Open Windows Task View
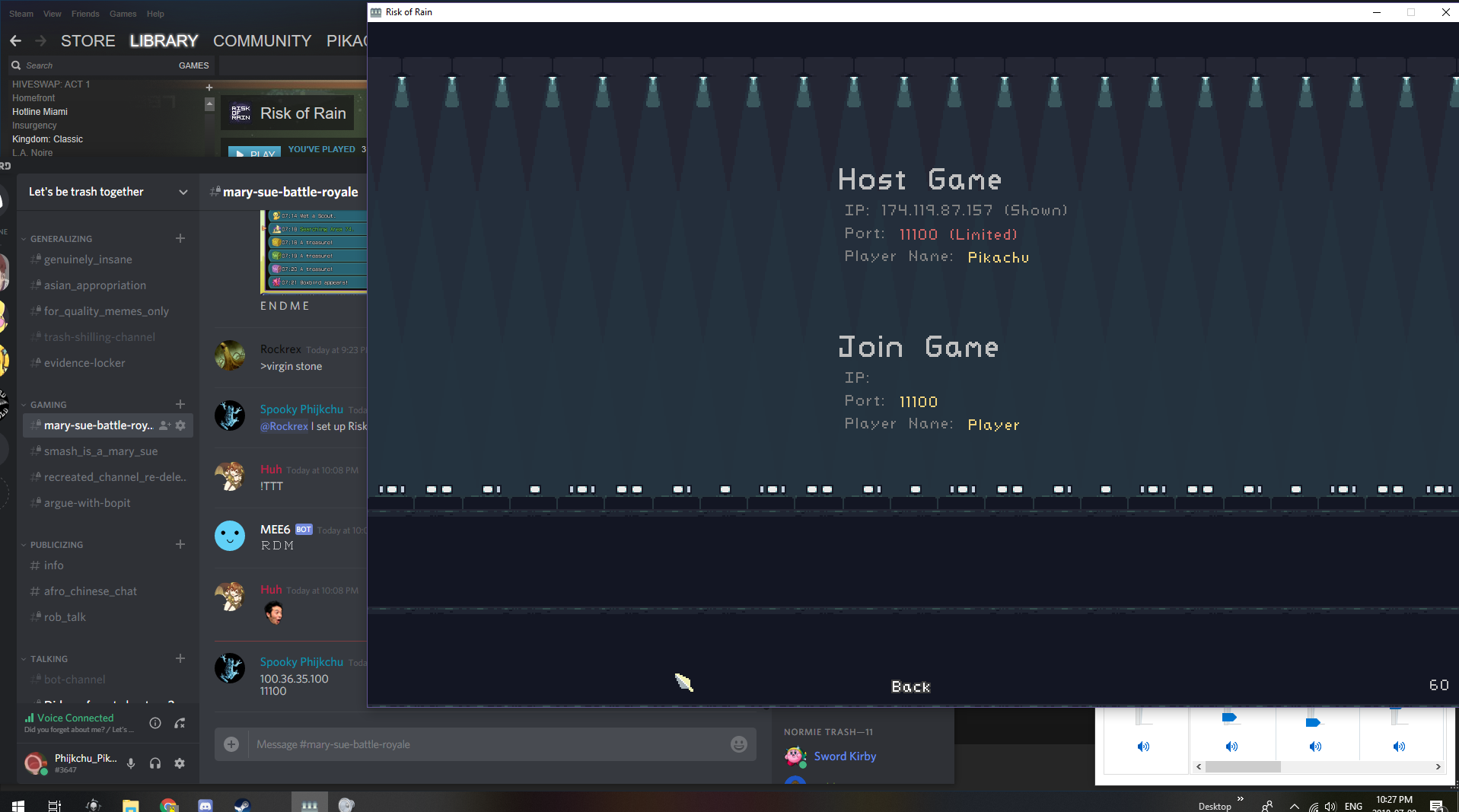 click(x=55, y=805)
